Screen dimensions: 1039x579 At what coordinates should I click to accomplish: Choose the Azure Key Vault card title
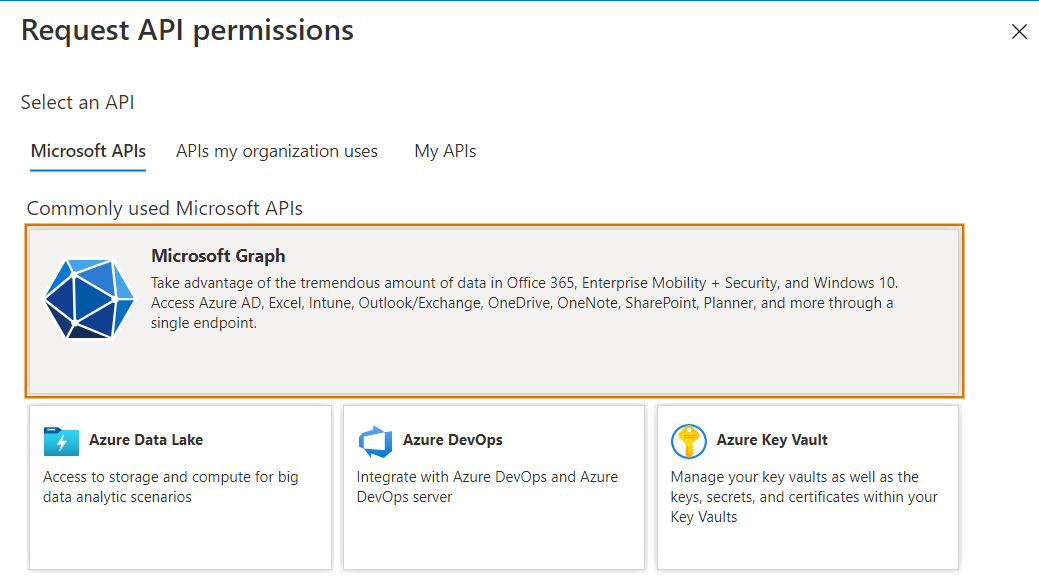[772, 440]
